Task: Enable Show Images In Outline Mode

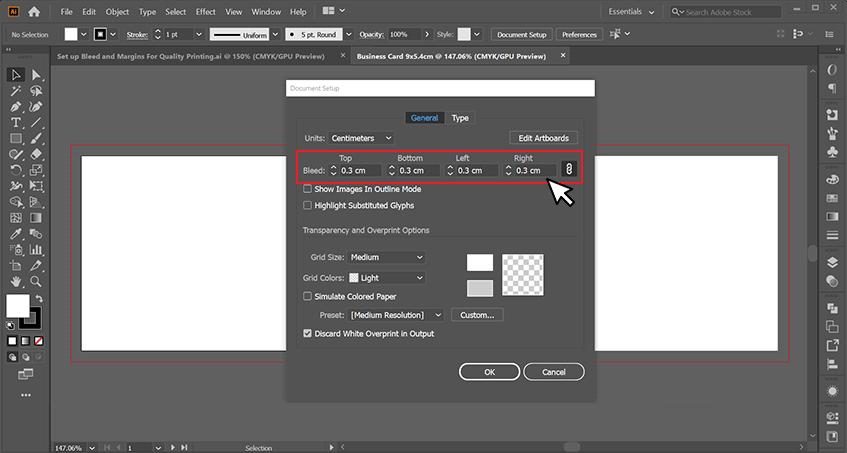Action: pos(308,189)
